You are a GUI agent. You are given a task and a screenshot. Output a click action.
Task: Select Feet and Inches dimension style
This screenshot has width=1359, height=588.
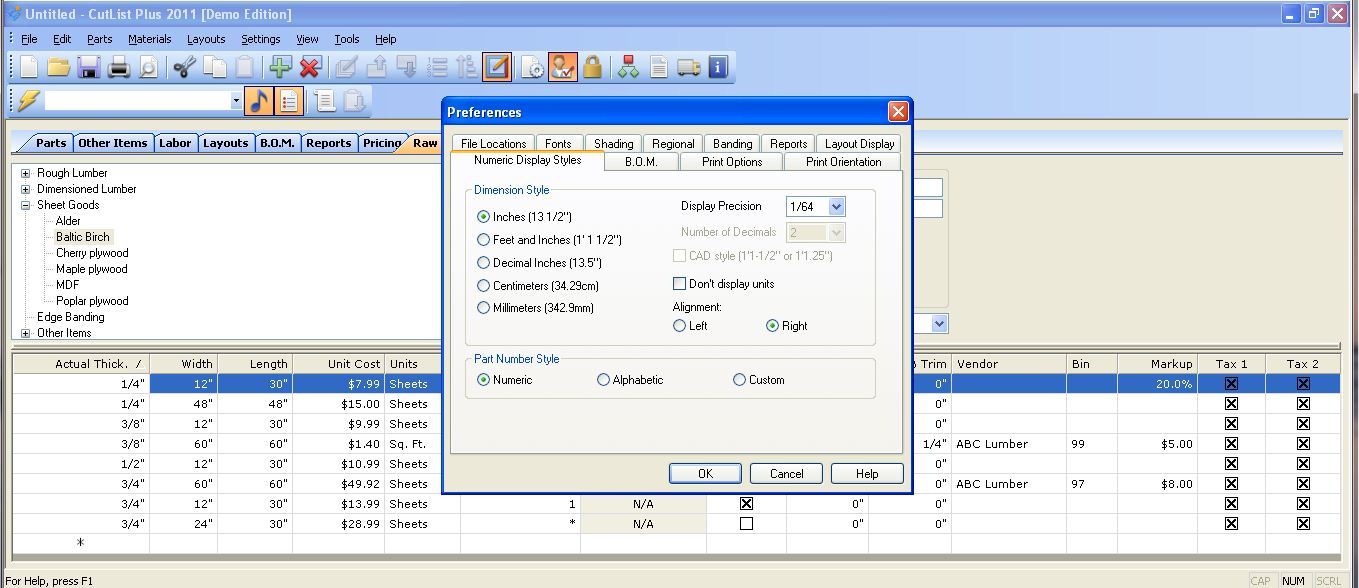(484, 240)
